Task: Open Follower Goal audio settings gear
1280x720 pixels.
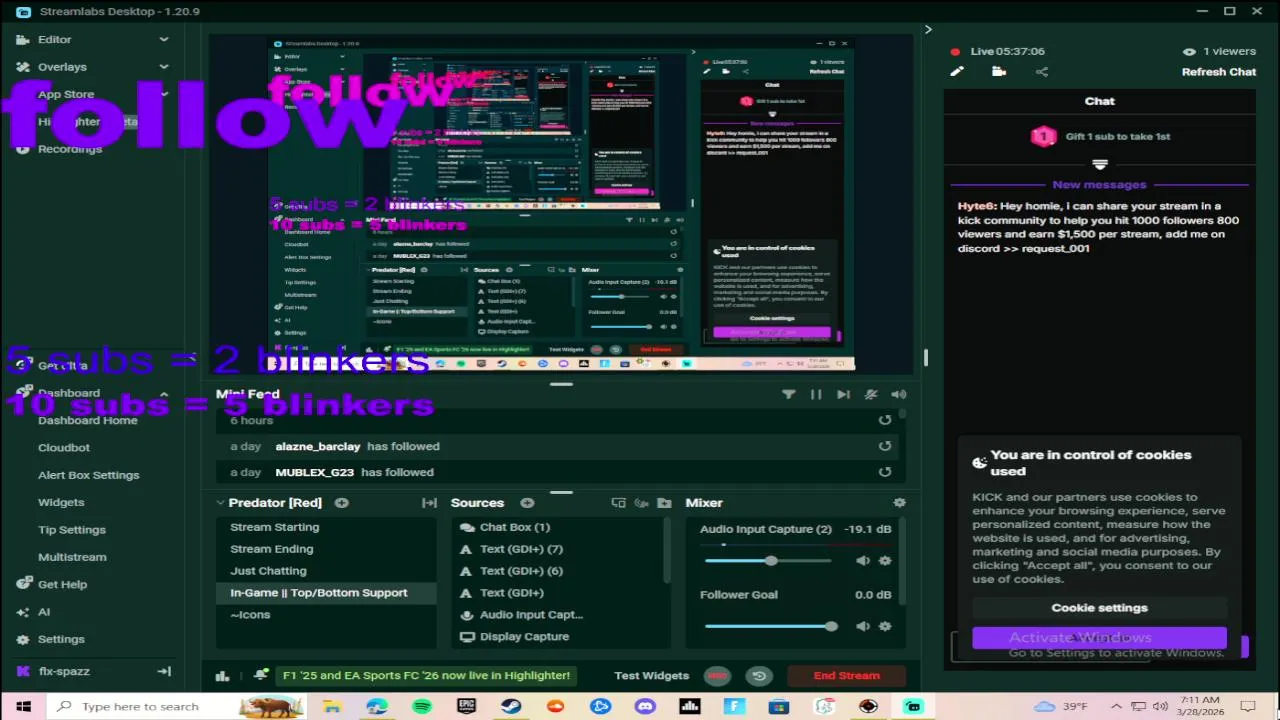Action: click(884, 626)
